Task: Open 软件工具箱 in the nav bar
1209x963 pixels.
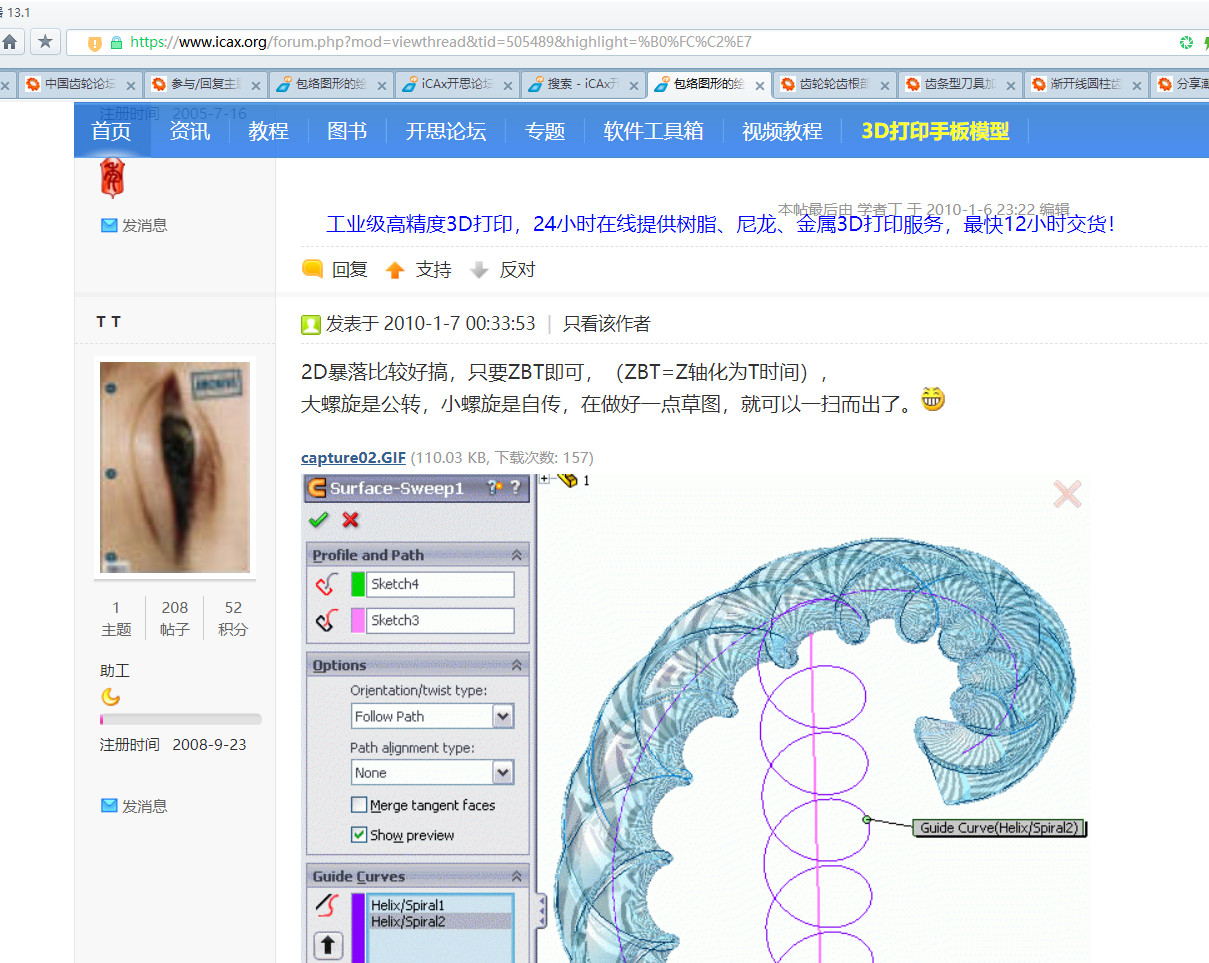Action: [x=654, y=131]
